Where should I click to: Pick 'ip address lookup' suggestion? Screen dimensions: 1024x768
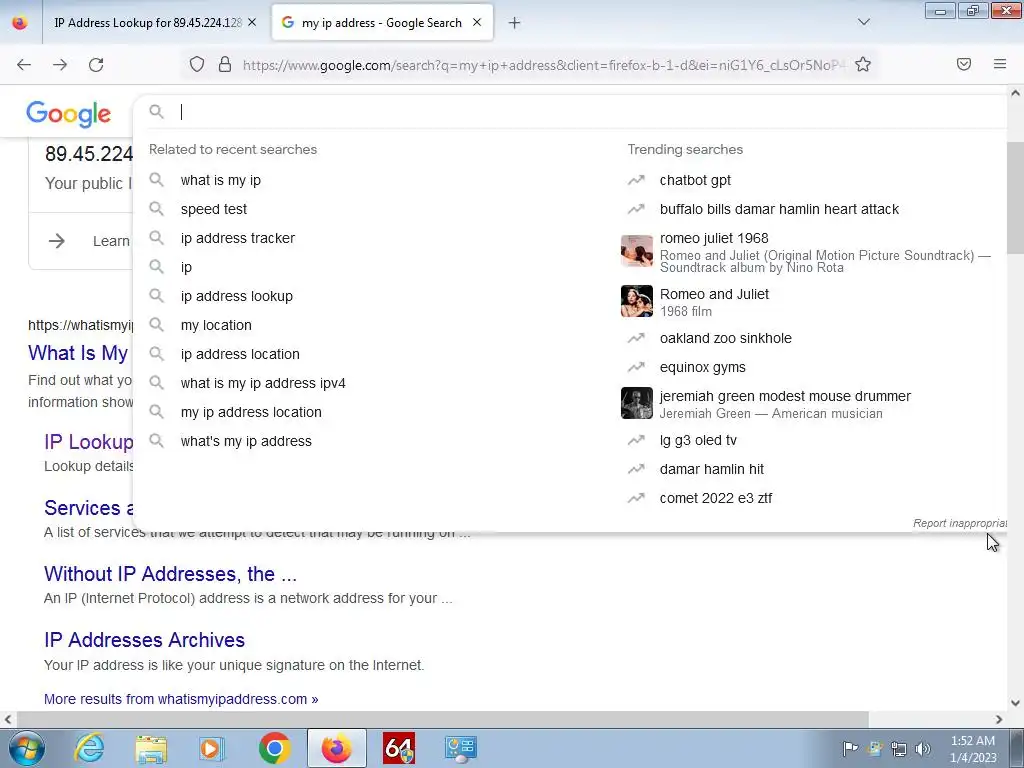point(236,296)
